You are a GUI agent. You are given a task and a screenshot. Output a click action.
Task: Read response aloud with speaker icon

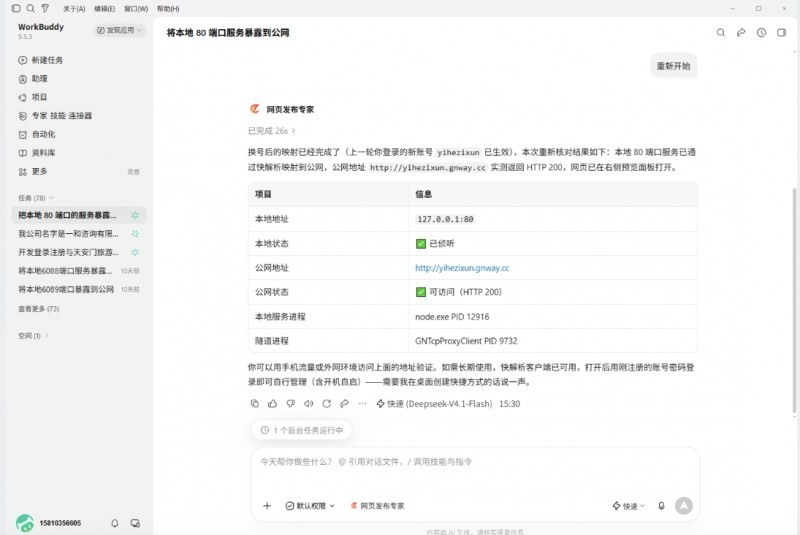tap(309, 403)
